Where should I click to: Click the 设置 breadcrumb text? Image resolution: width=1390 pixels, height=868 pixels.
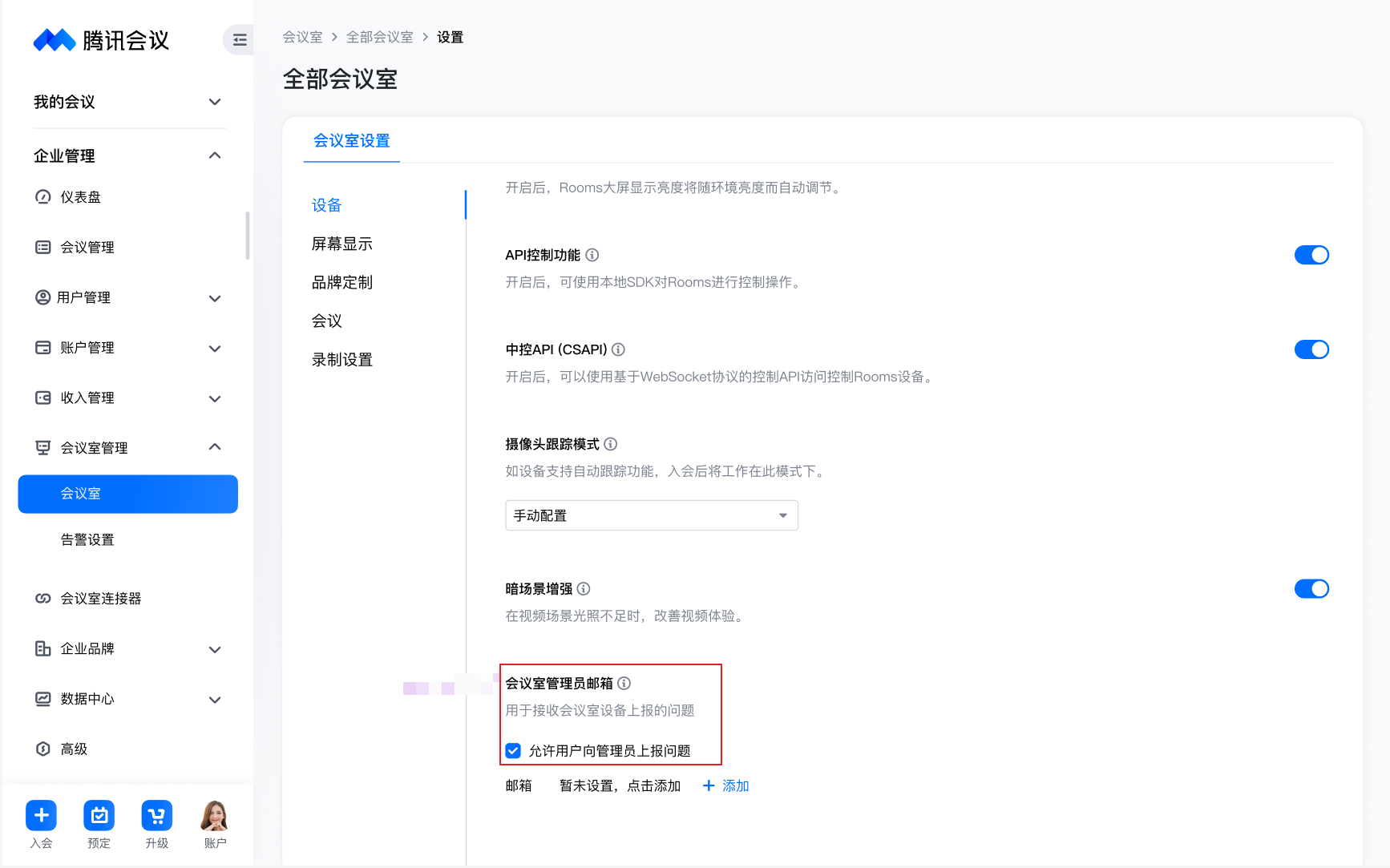[451, 38]
